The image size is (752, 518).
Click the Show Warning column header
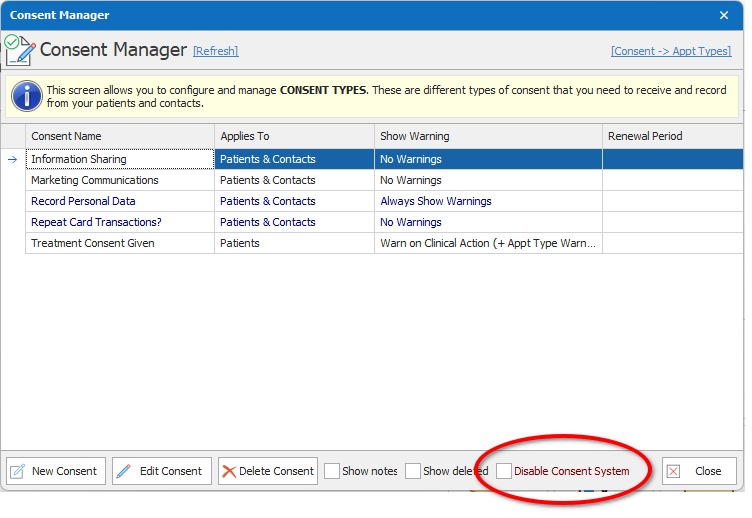pos(488,136)
